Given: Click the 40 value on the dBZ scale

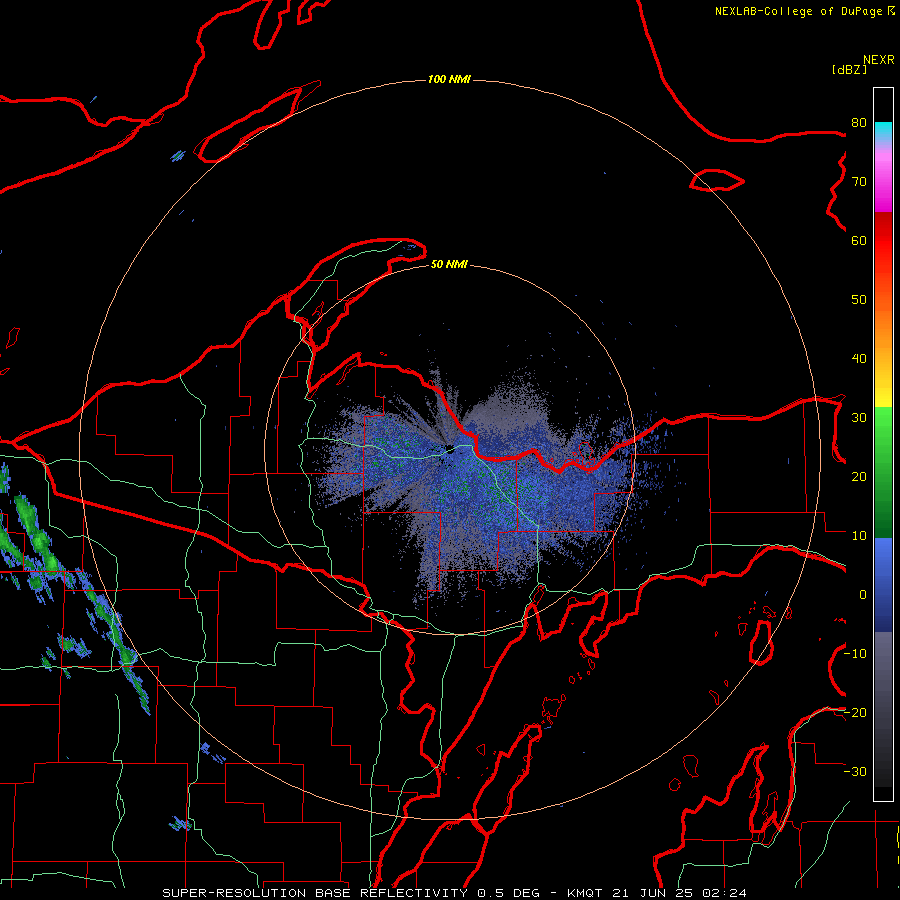Looking at the screenshot, I should (859, 358).
